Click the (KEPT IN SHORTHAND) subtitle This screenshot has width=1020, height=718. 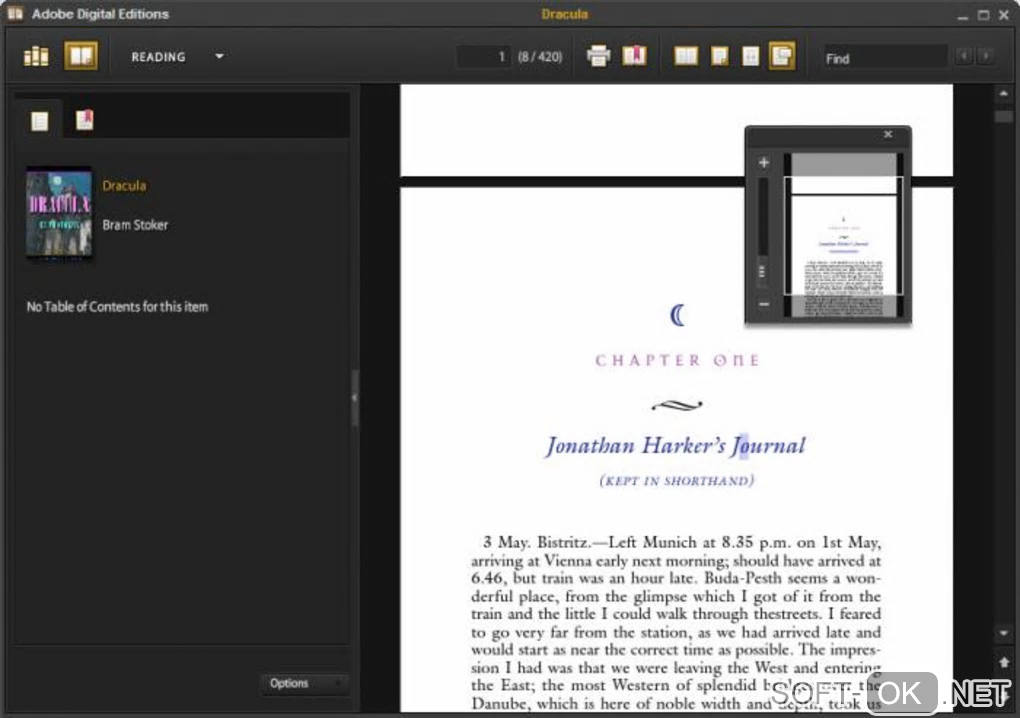coord(677,481)
